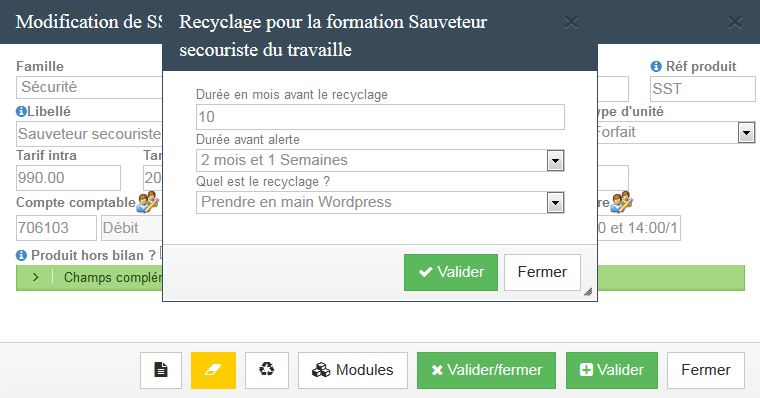Expand the Champs complémentaires green section

[36, 277]
